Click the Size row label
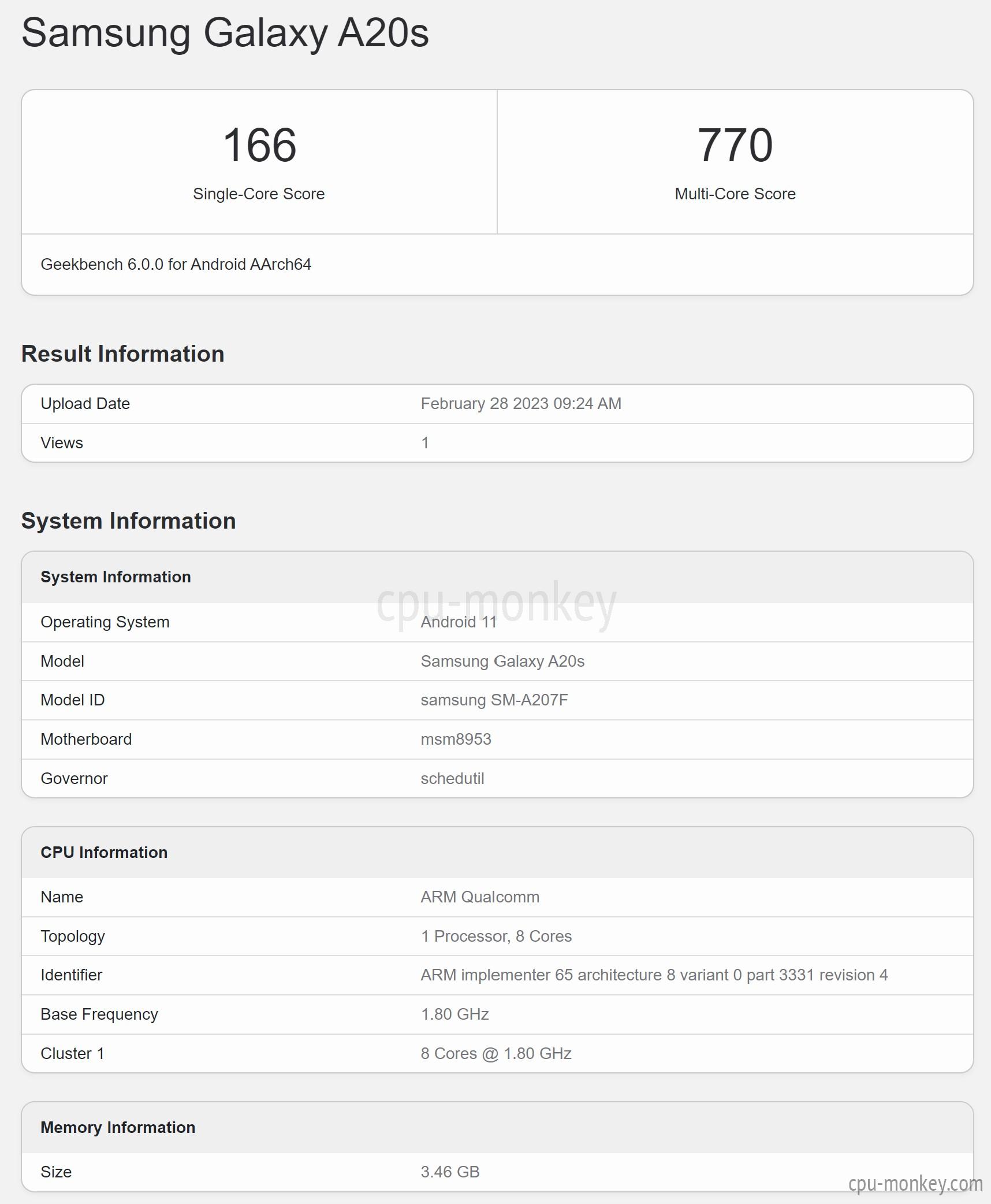This screenshot has width=991, height=1204. pos(56,1172)
